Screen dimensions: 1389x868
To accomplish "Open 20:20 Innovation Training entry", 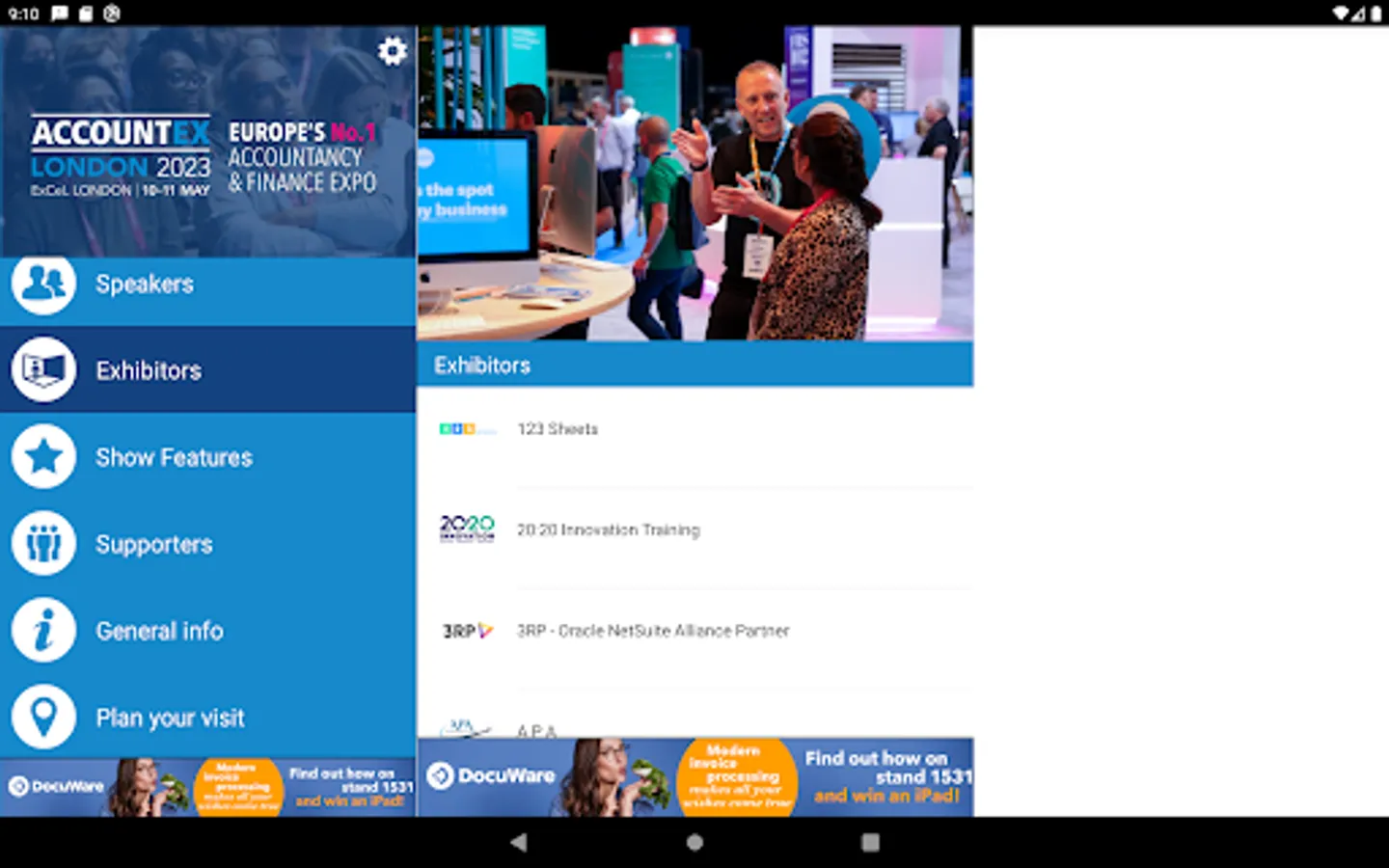I will click(695, 538).
